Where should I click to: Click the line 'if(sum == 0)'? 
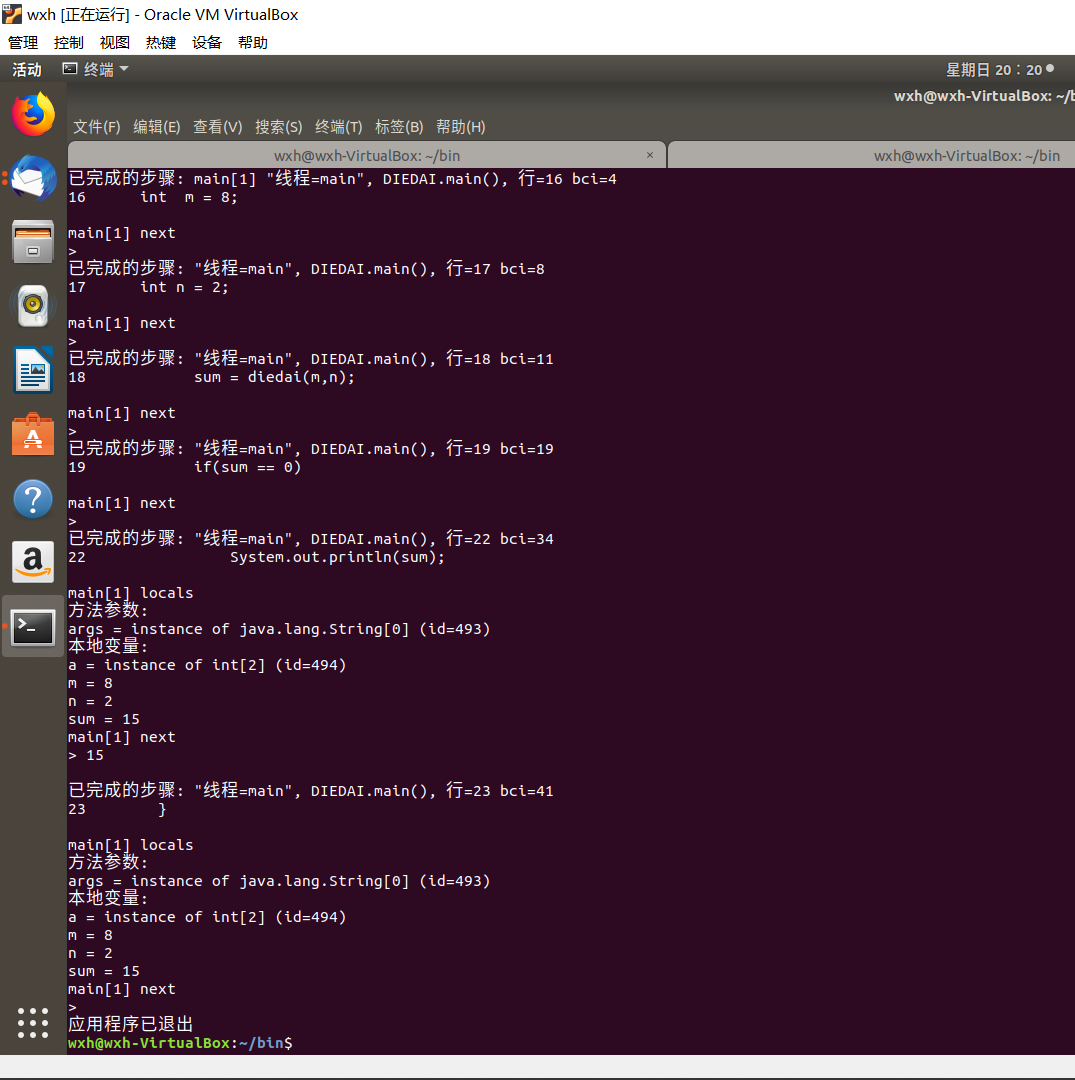point(247,467)
